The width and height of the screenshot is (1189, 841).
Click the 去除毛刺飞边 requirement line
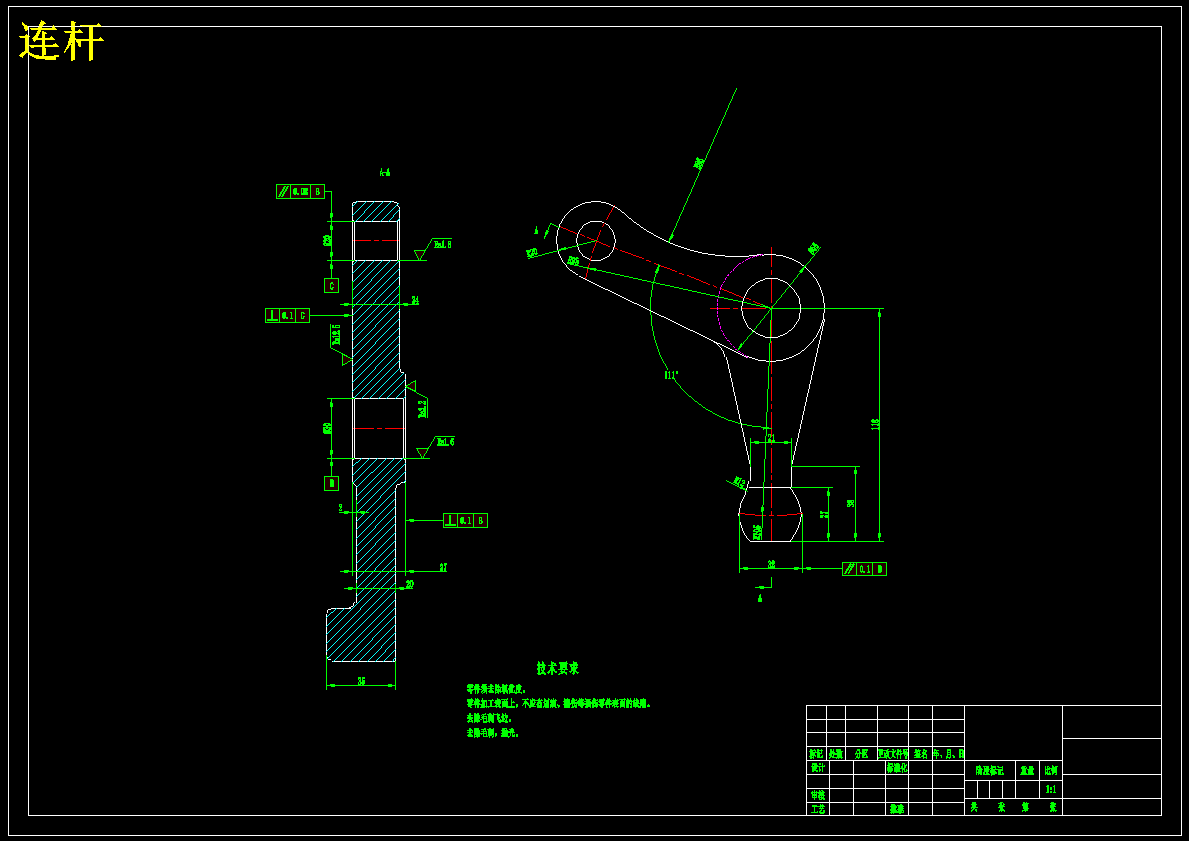pyautogui.click(x=489, y=717)
